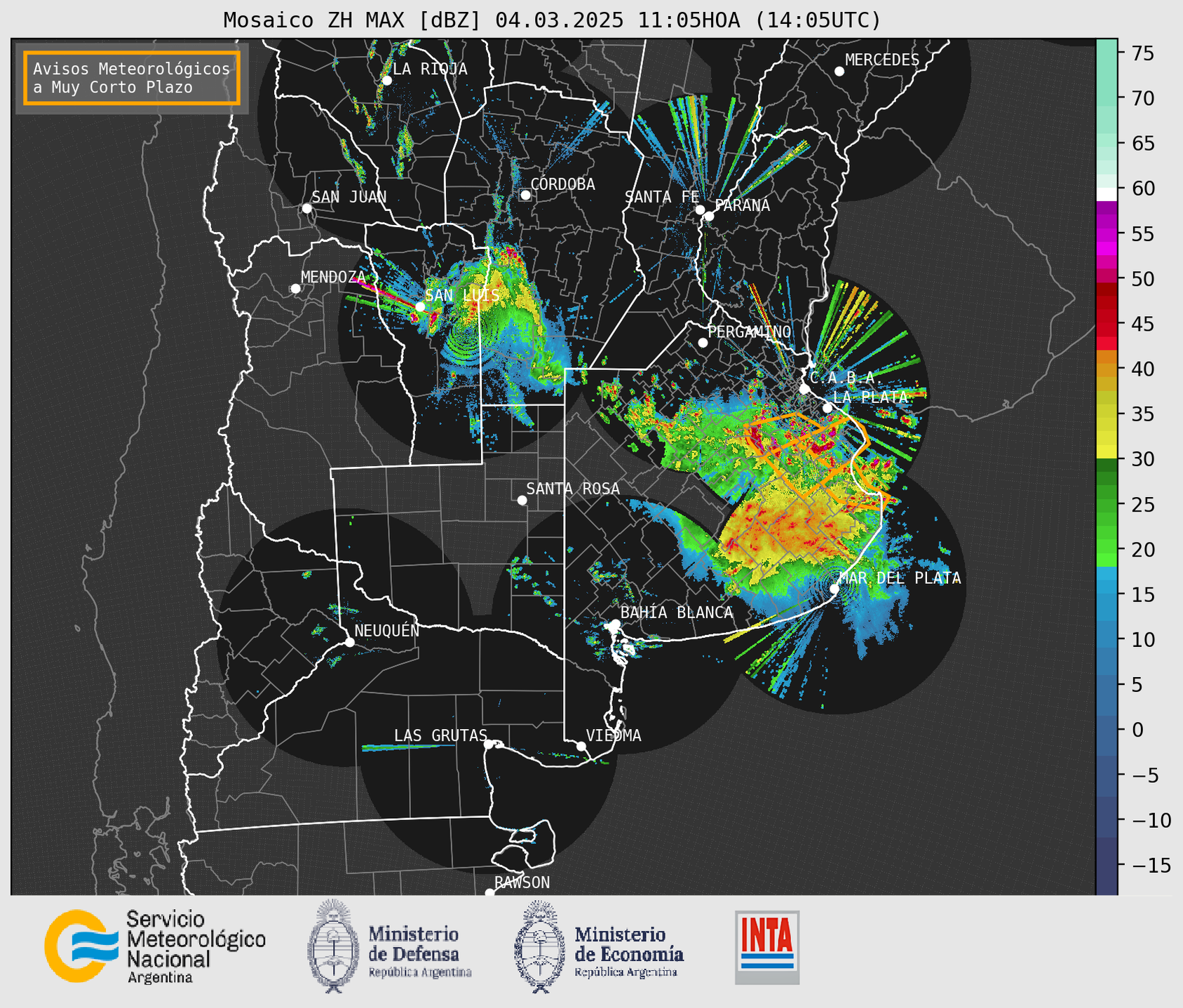Click the Mendoza city marker dot
1183x1008 pixels.
295,289
